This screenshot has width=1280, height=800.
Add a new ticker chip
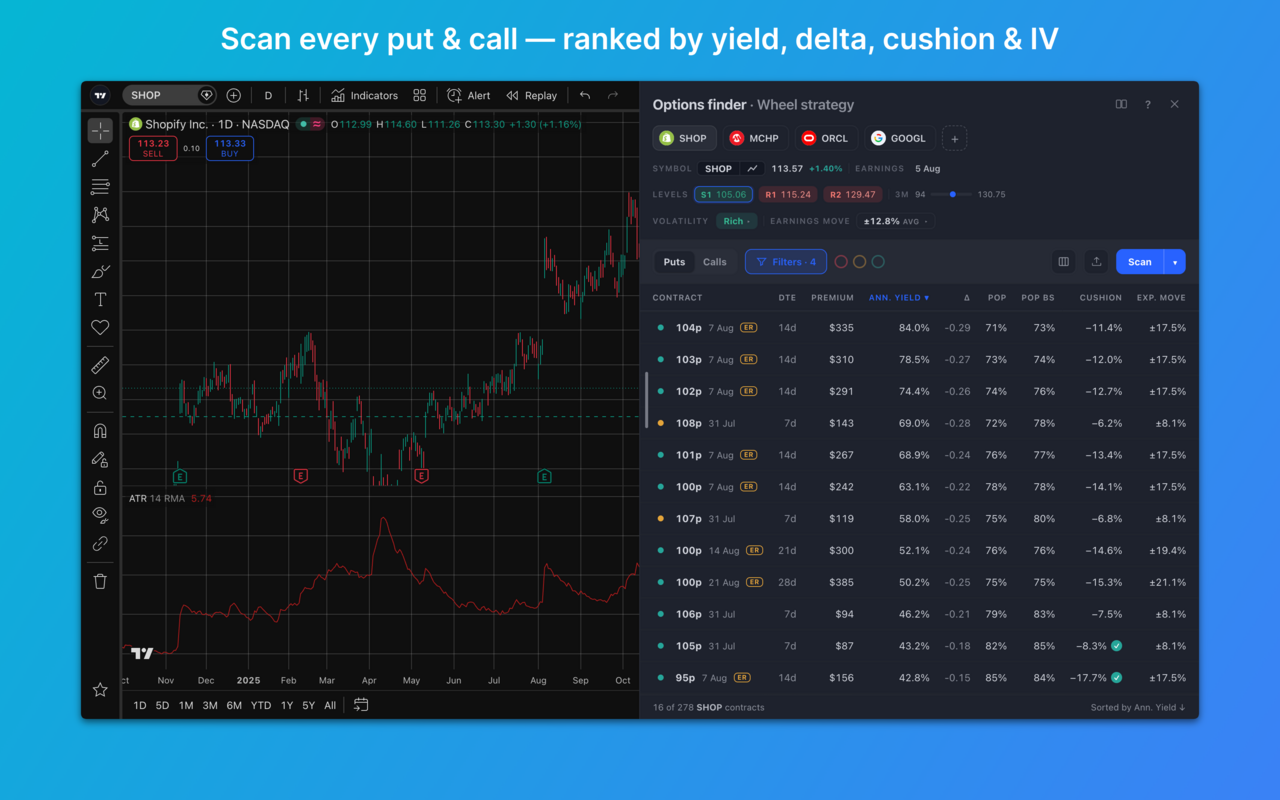pos(954,139)
